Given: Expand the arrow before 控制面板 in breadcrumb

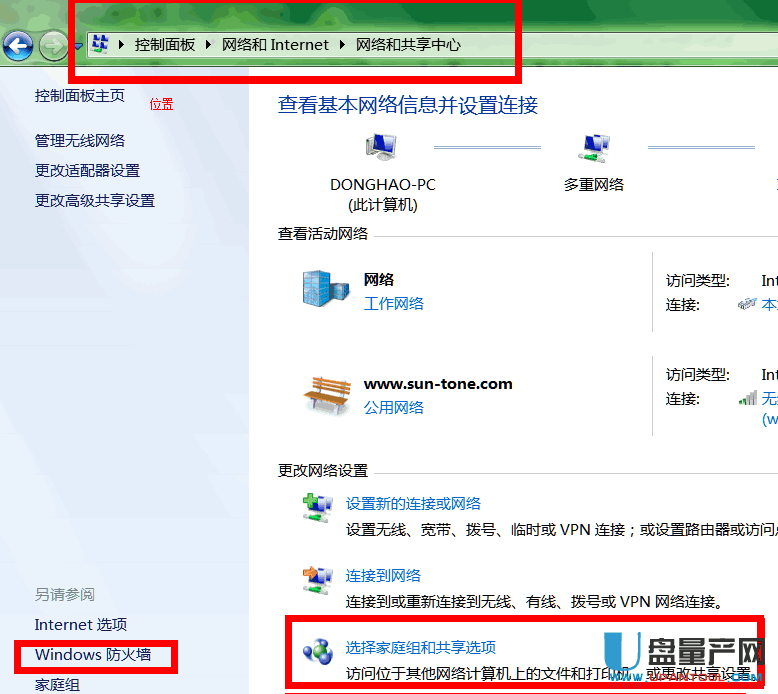Looking at the screenshot, I should tap(123, 45).
